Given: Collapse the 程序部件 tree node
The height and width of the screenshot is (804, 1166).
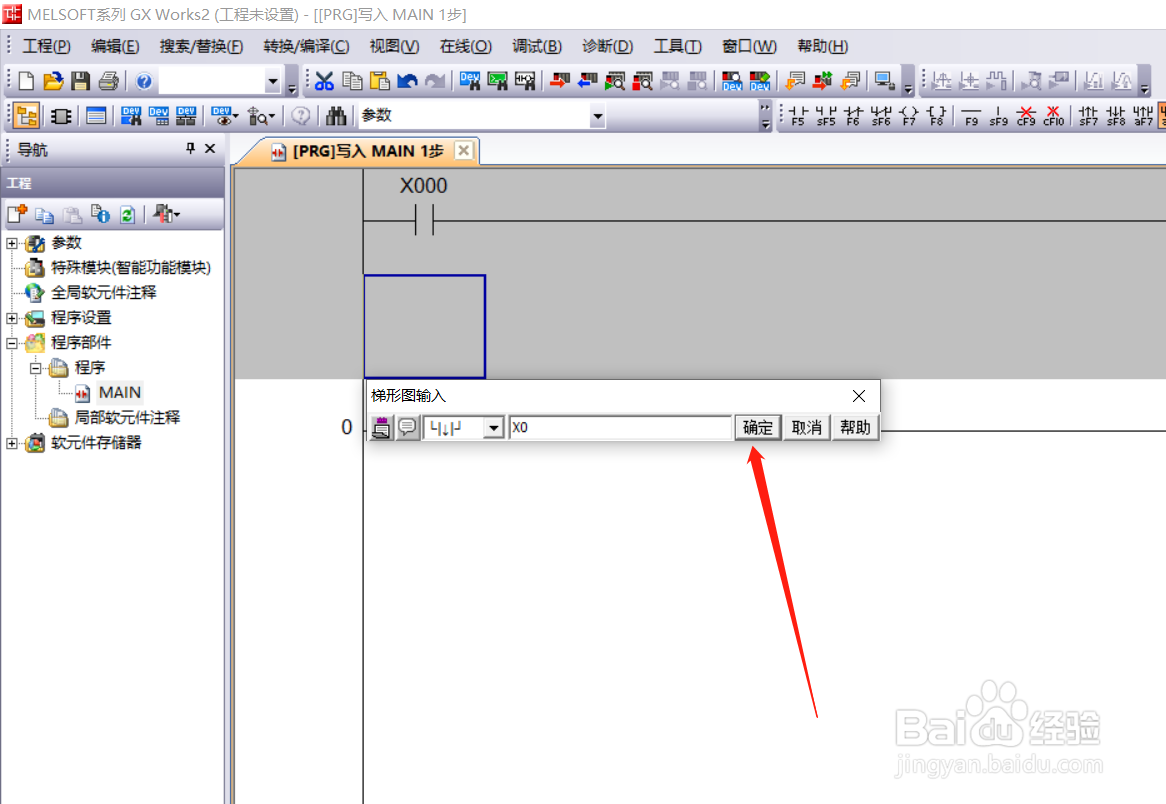Looking at the screenshot, I should click(x=12, y=344).
